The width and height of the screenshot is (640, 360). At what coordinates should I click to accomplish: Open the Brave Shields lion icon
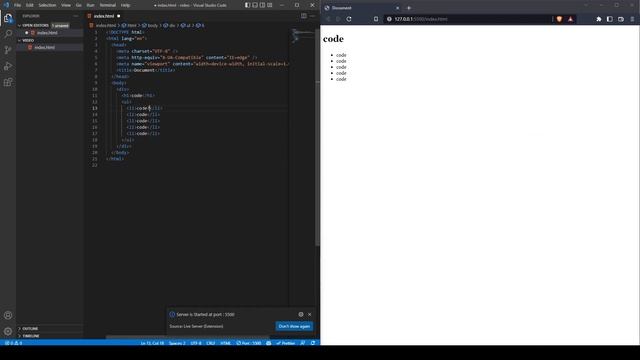[559, 19]
